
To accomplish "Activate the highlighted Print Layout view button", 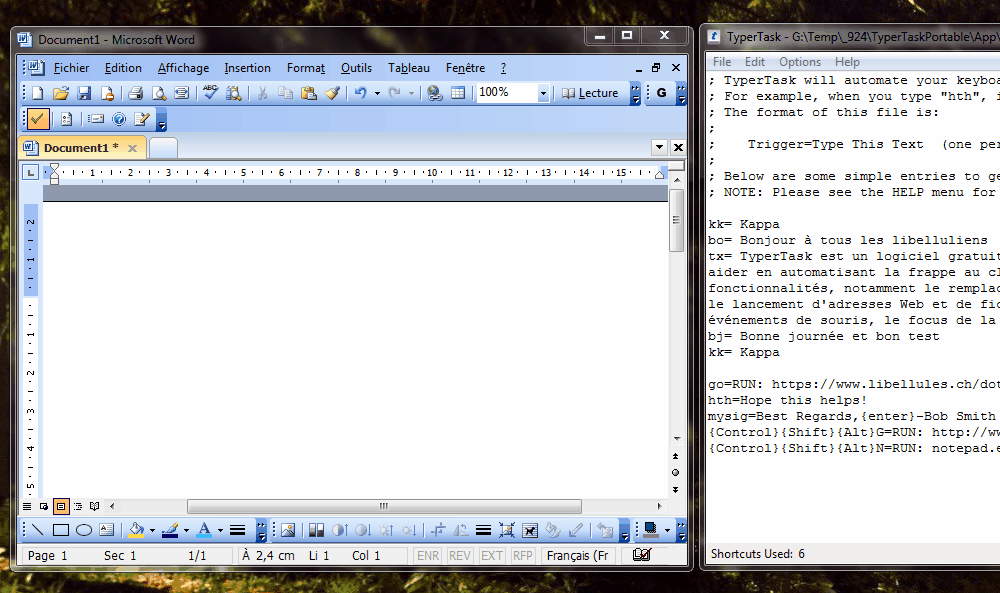I will pos(61,506).
